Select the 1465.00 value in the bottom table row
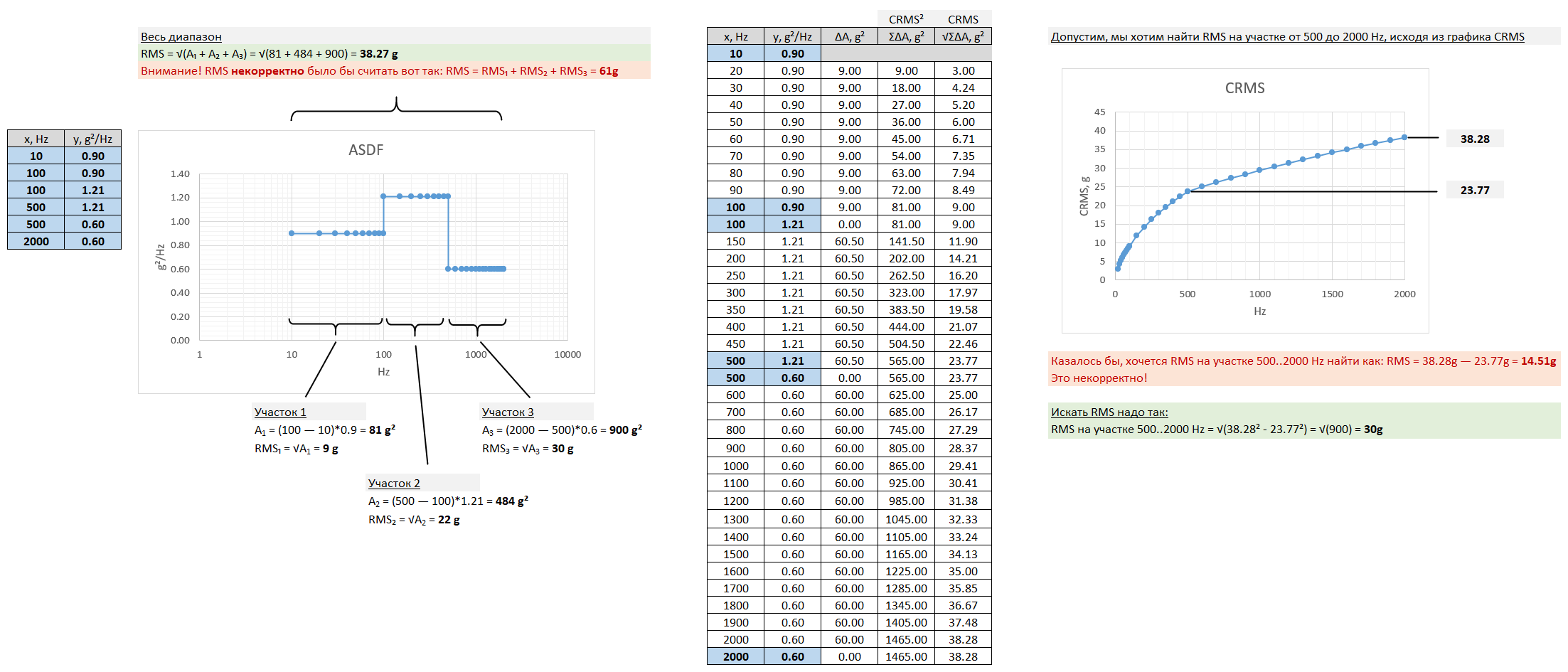The height and width of the screenshot is (672, 1568). pos(907,656)
